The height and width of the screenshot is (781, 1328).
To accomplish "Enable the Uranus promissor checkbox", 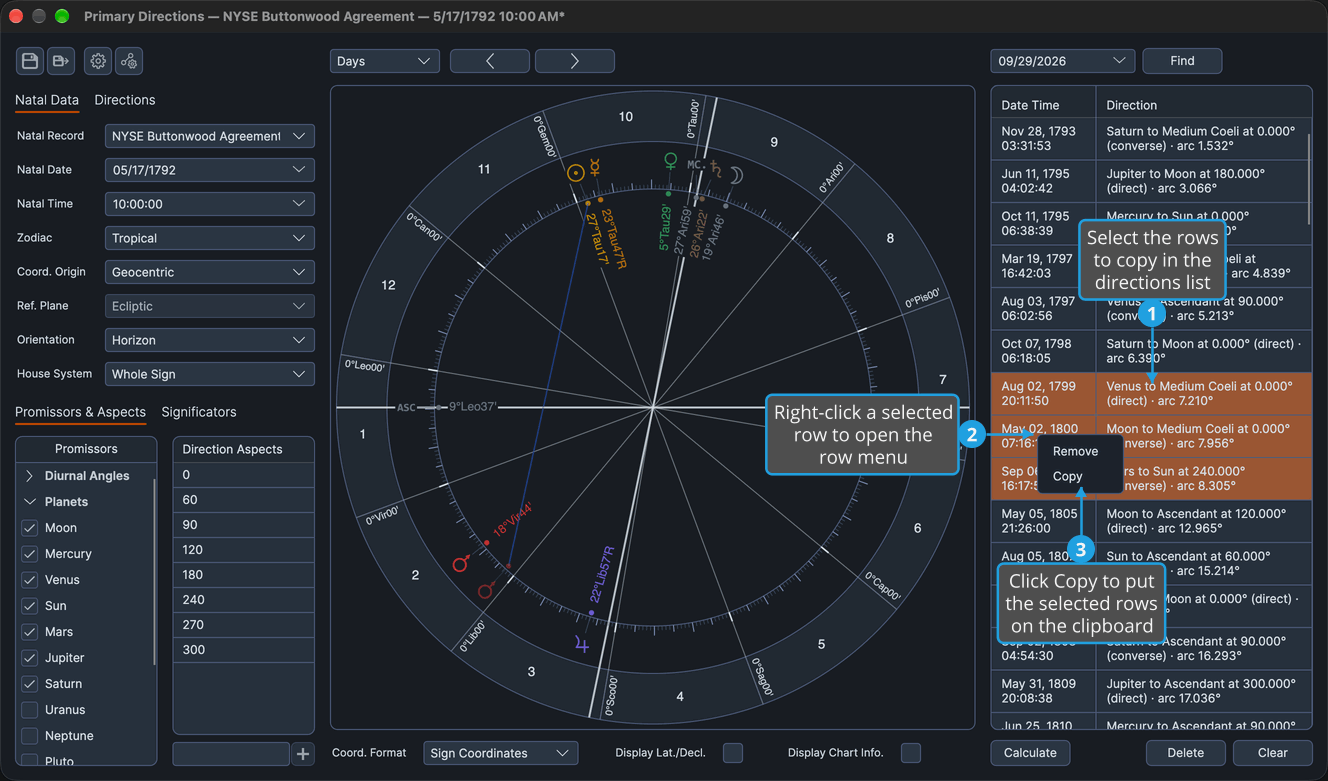I will 30,710.
